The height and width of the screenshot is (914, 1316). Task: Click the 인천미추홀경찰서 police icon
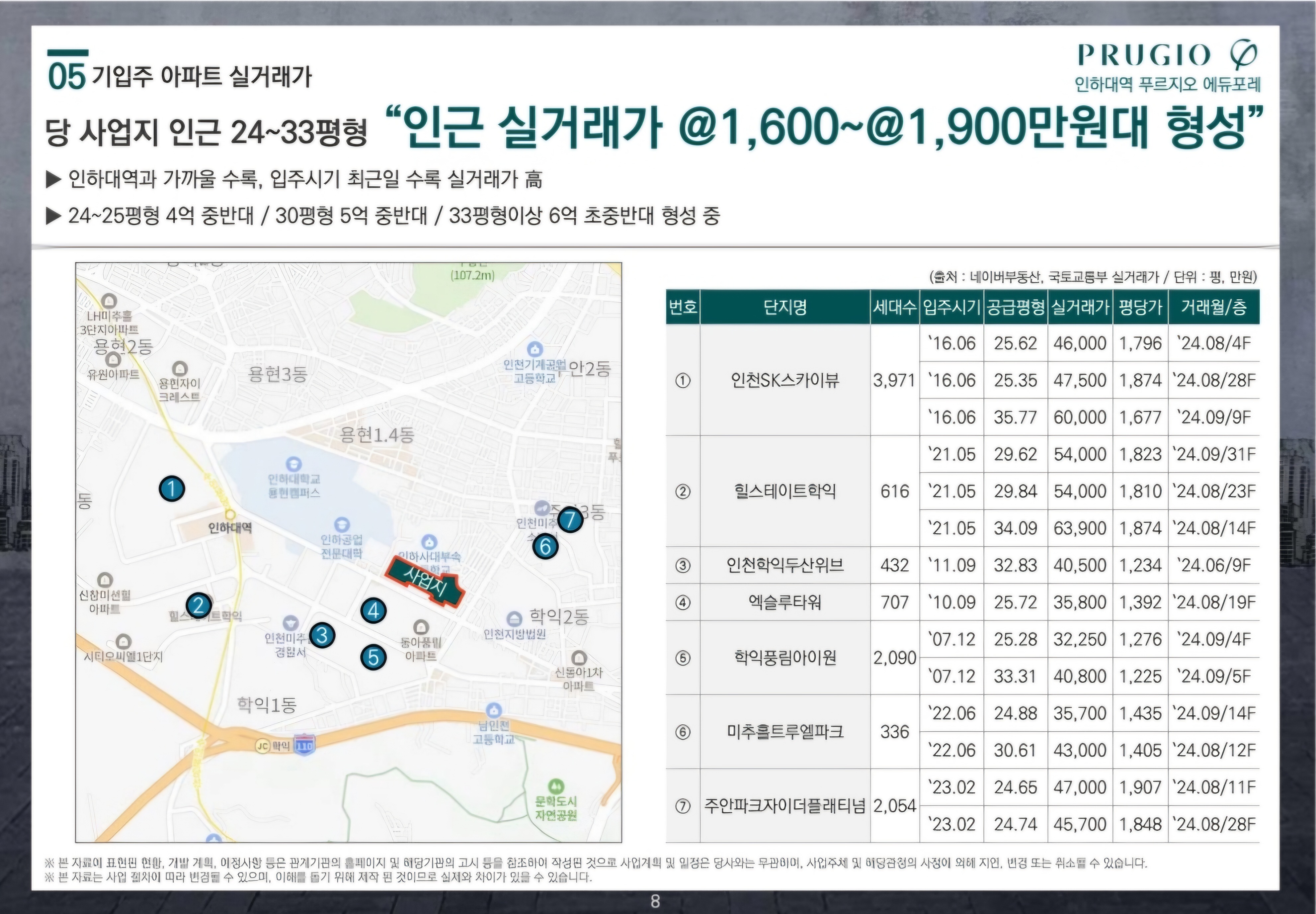tap(291, 623)
